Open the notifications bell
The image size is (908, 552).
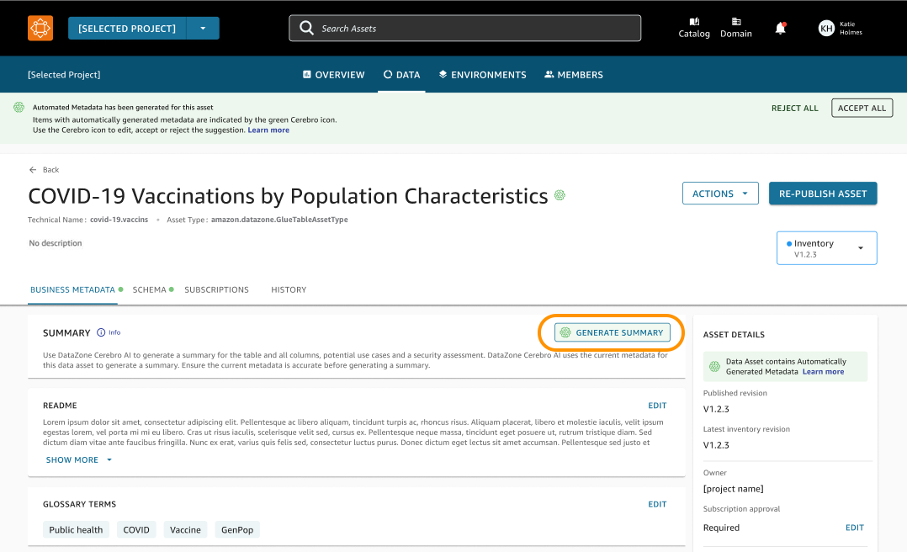point(781,28)
